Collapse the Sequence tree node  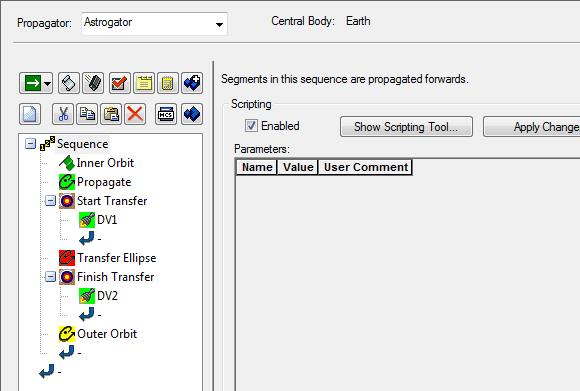click(30, 144)
